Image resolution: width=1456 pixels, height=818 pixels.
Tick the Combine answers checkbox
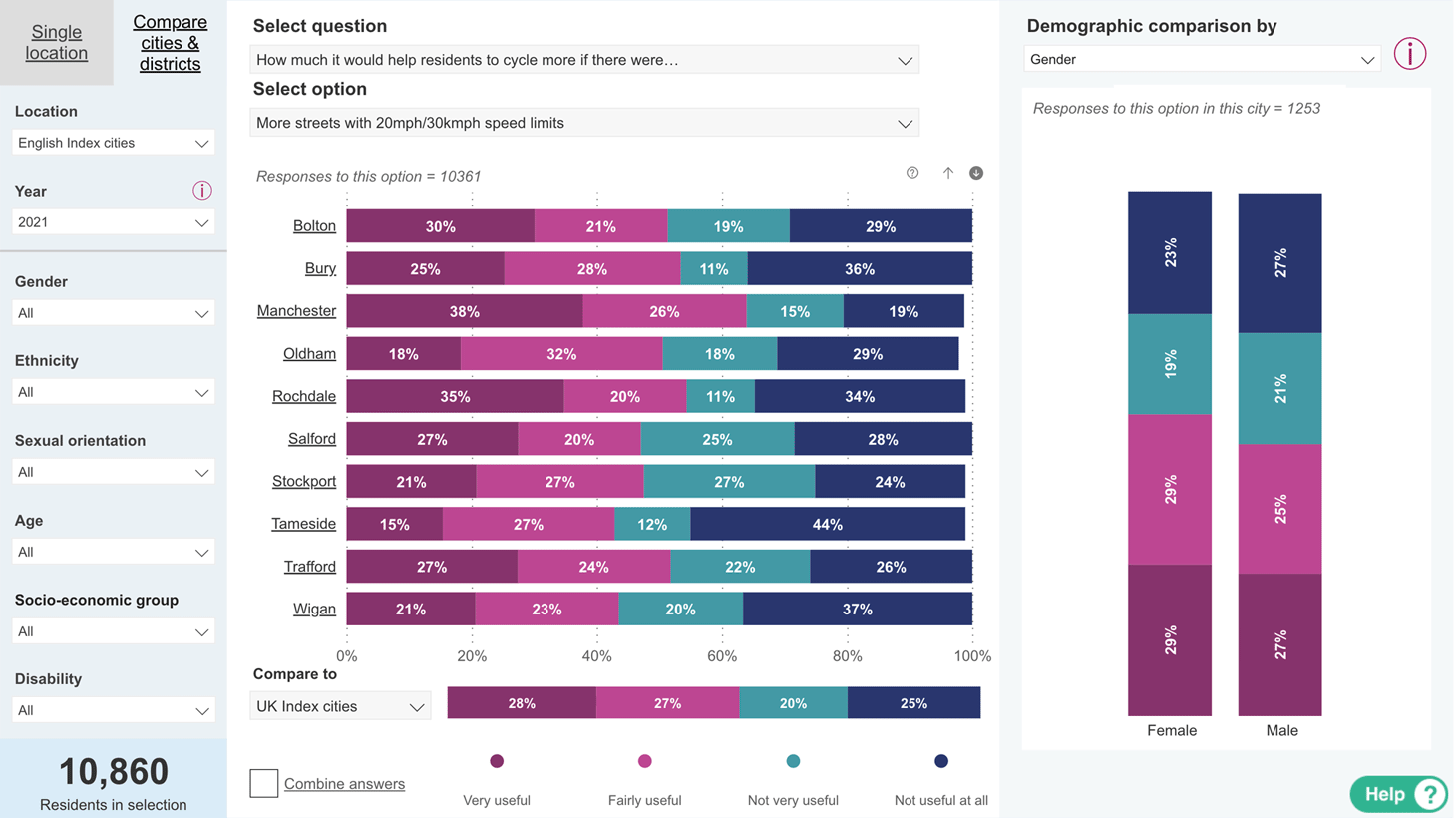[264, 783]
